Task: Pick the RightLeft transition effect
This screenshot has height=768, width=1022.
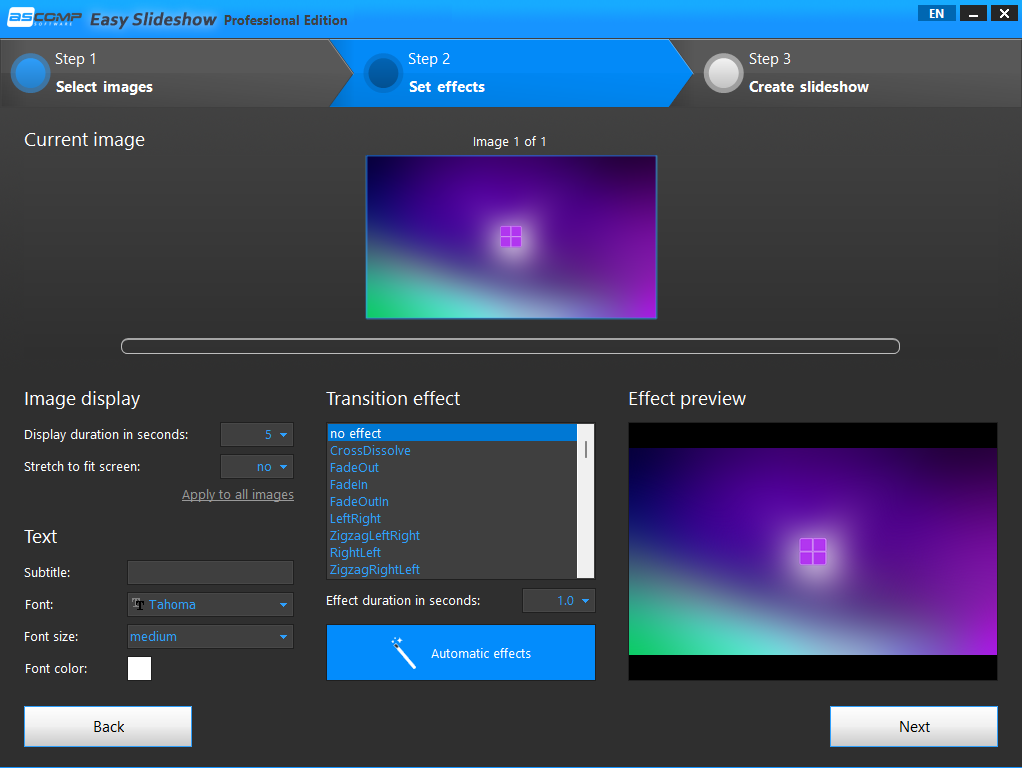Action: point(452,552)
